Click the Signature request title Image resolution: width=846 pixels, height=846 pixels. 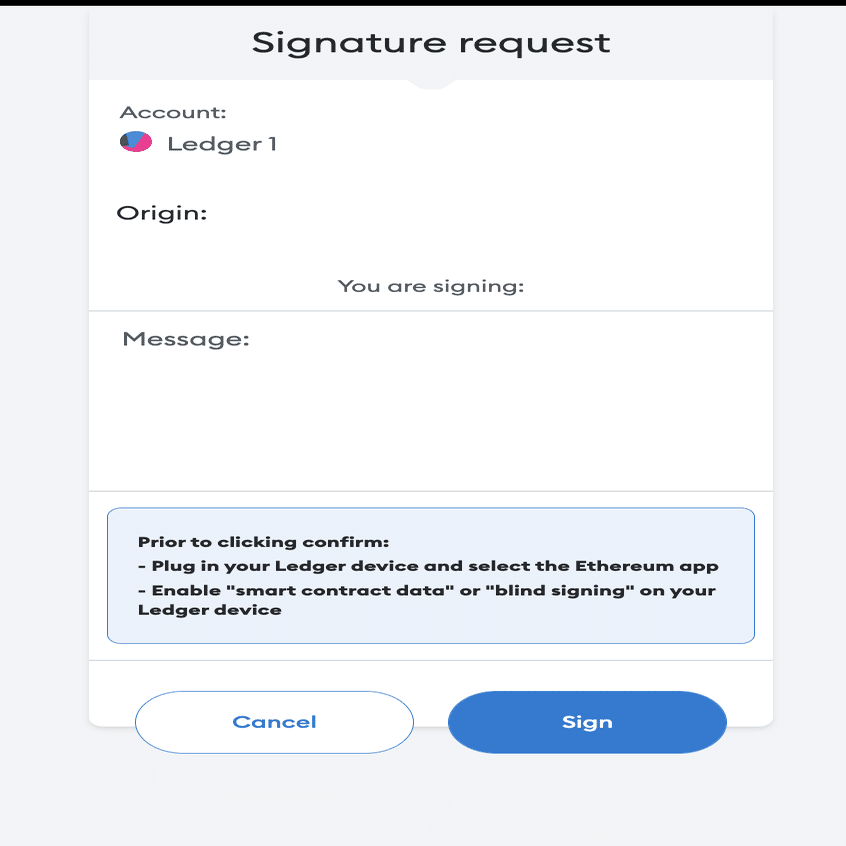point(430,43)
